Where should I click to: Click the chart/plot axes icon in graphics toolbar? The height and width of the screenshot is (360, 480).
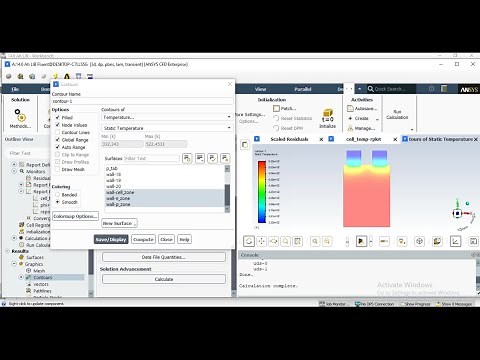(455, 241)
